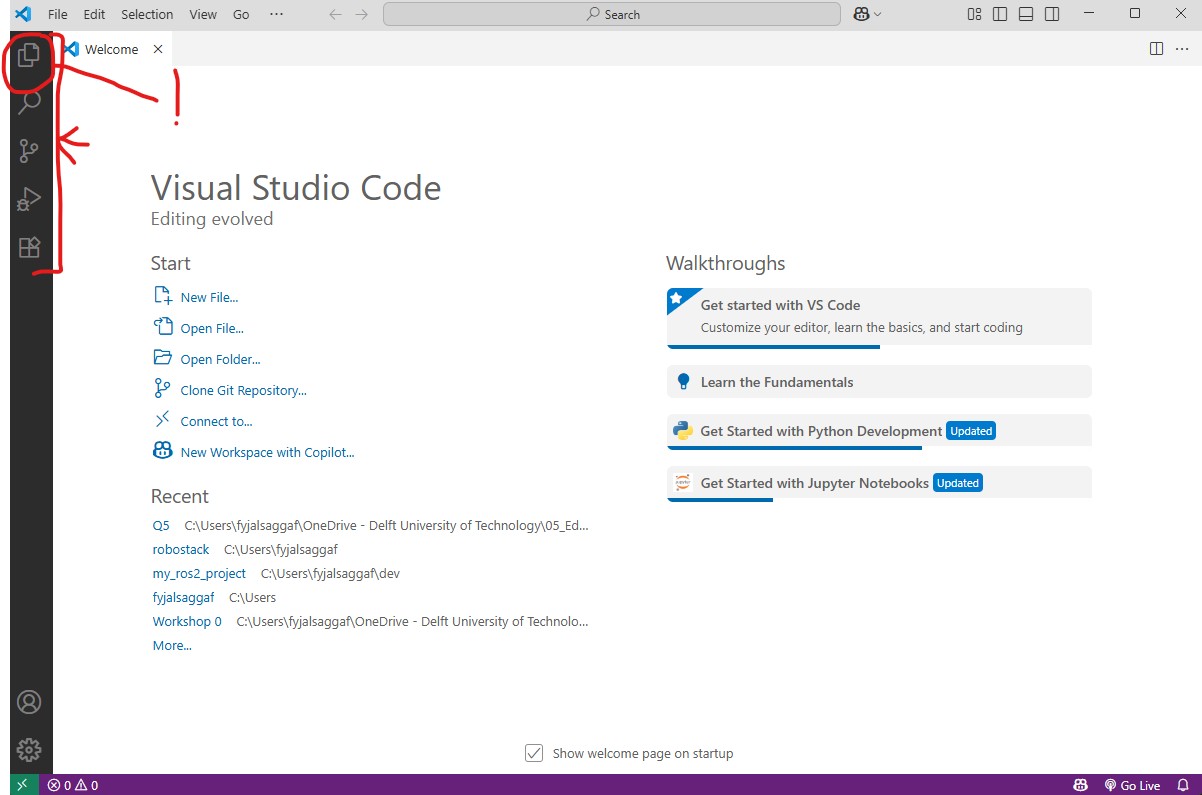Image resolution: width=1202 pixels, height=795 pixels.
Task: Click the Connect to... link
Action: pyautogui.click(x=216, y=421)
